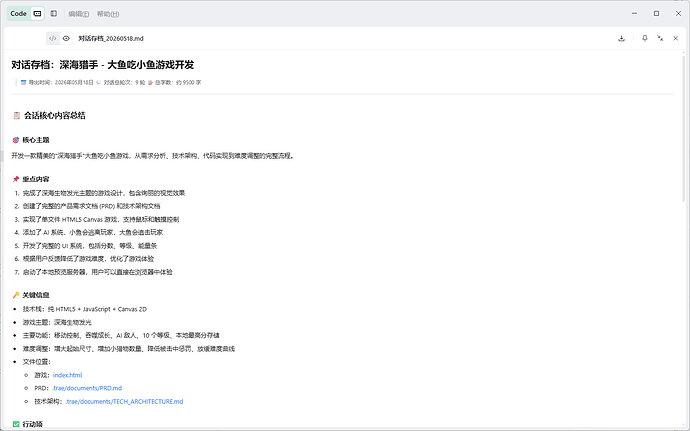Click the pushpin emoji beside 重点内容
690x431 pixels.
pyautogui.click(x=16, y=179)
